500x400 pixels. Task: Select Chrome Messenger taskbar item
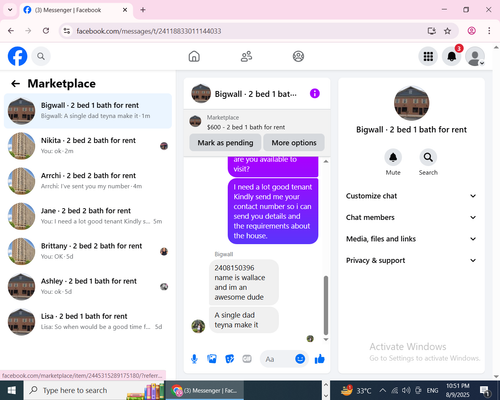[205, 390]
